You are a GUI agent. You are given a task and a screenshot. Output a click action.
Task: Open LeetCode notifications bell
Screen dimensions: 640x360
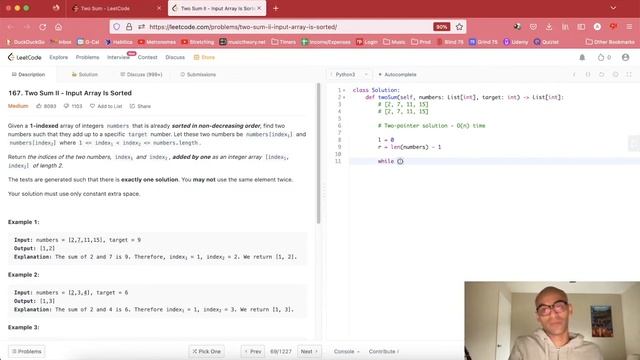(x=582, y=58)
